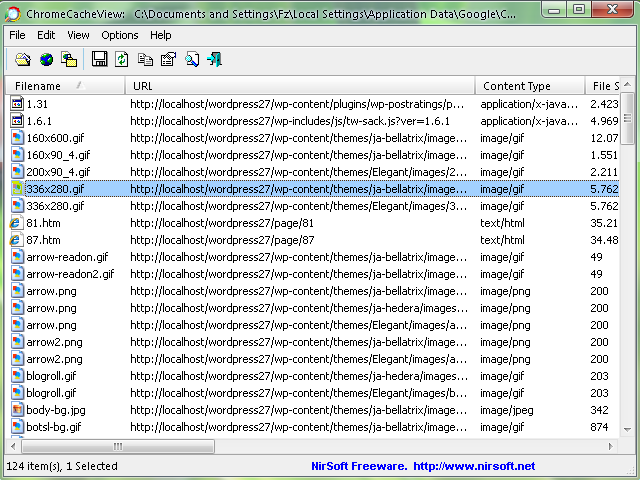
Task: Click the file icon of the 1.31 row
Action: click(17, 104)
